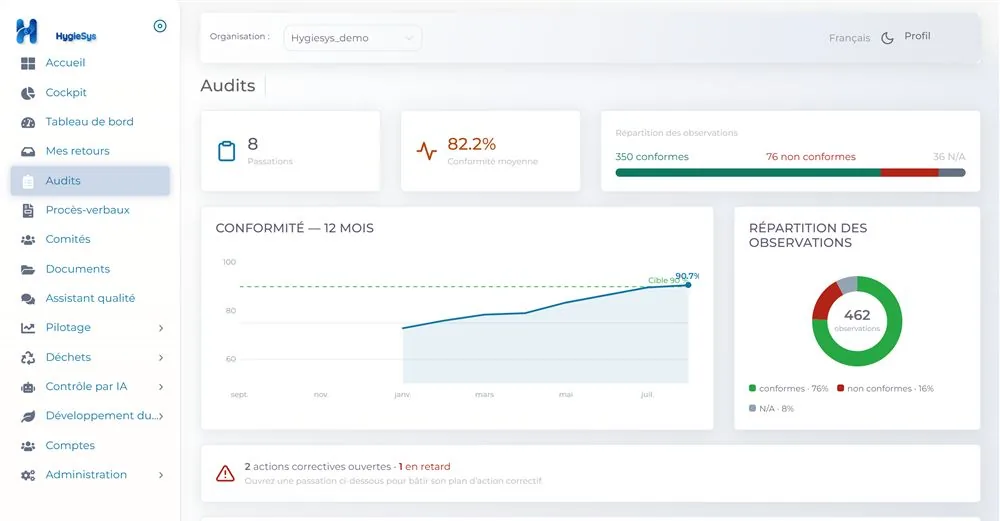The width and height of the screenshot is (1000, 521).
Task: Click the Pilotage chart line icon
Action: [28, 328]
